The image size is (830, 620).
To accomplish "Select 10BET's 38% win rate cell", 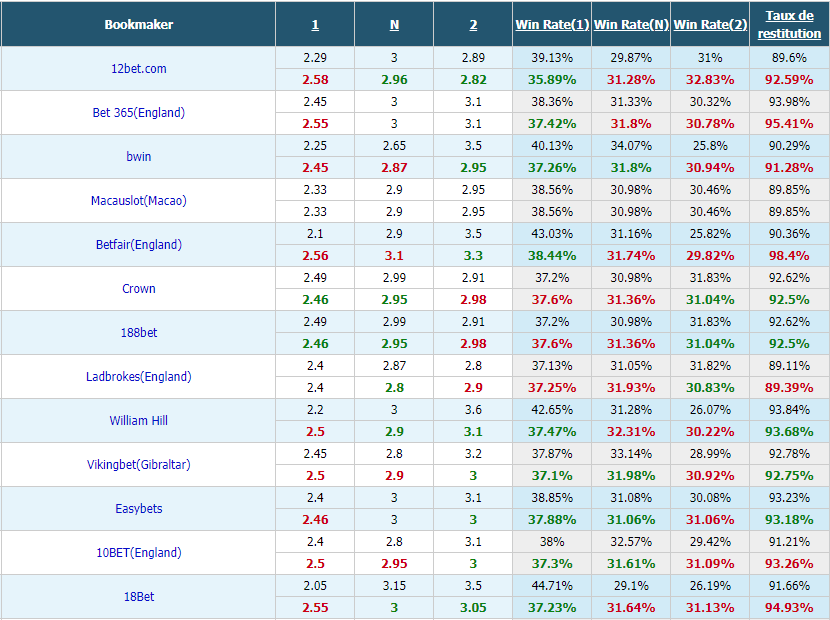I will tap(552, 542).
